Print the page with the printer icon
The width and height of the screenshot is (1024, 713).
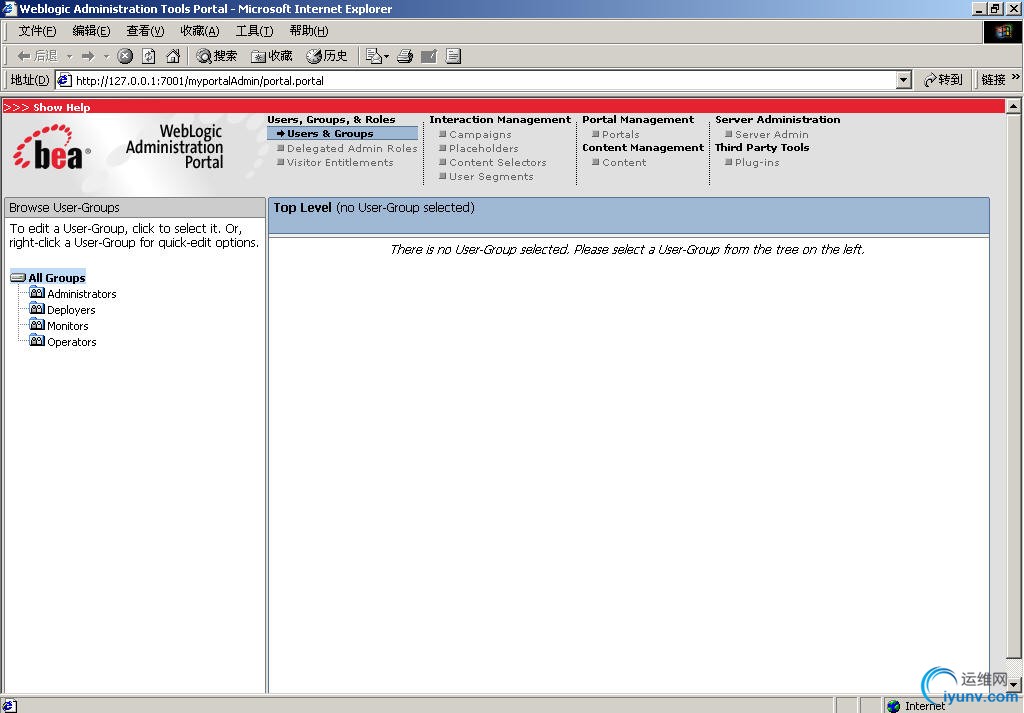click(x=405, y=56)
